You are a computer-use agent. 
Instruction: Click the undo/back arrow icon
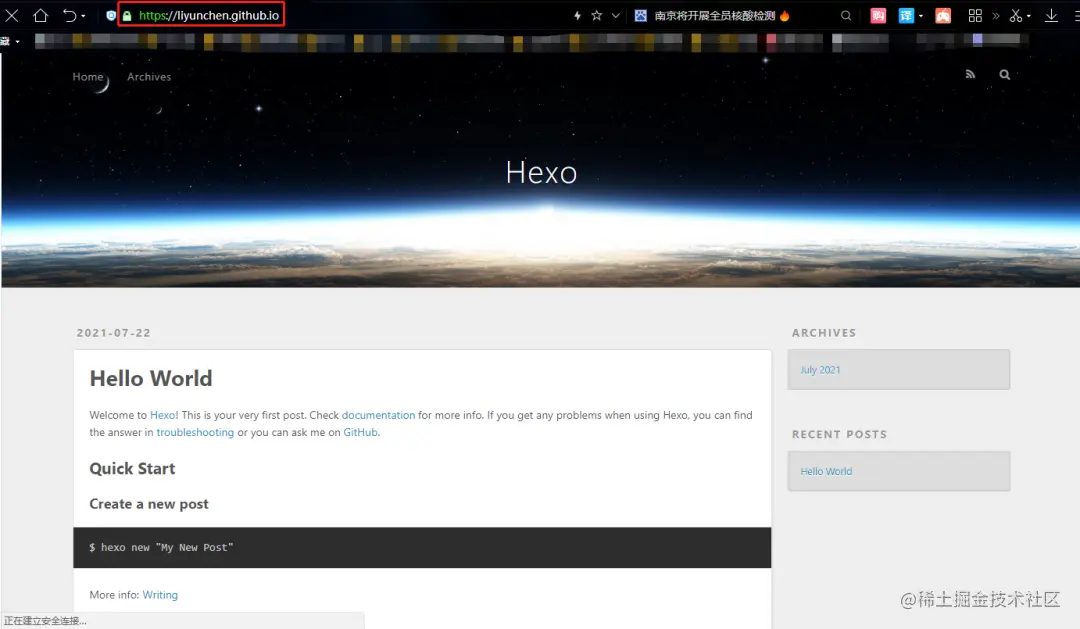[x=70, y=15]
